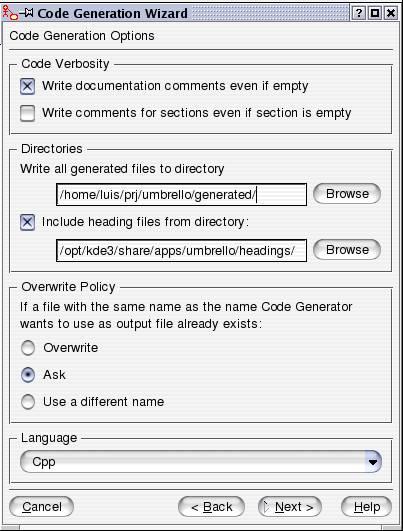Toggle Include heading files from directory
Image resolution: width=403 pixels, height=531 pixels.
coord(27,222)
